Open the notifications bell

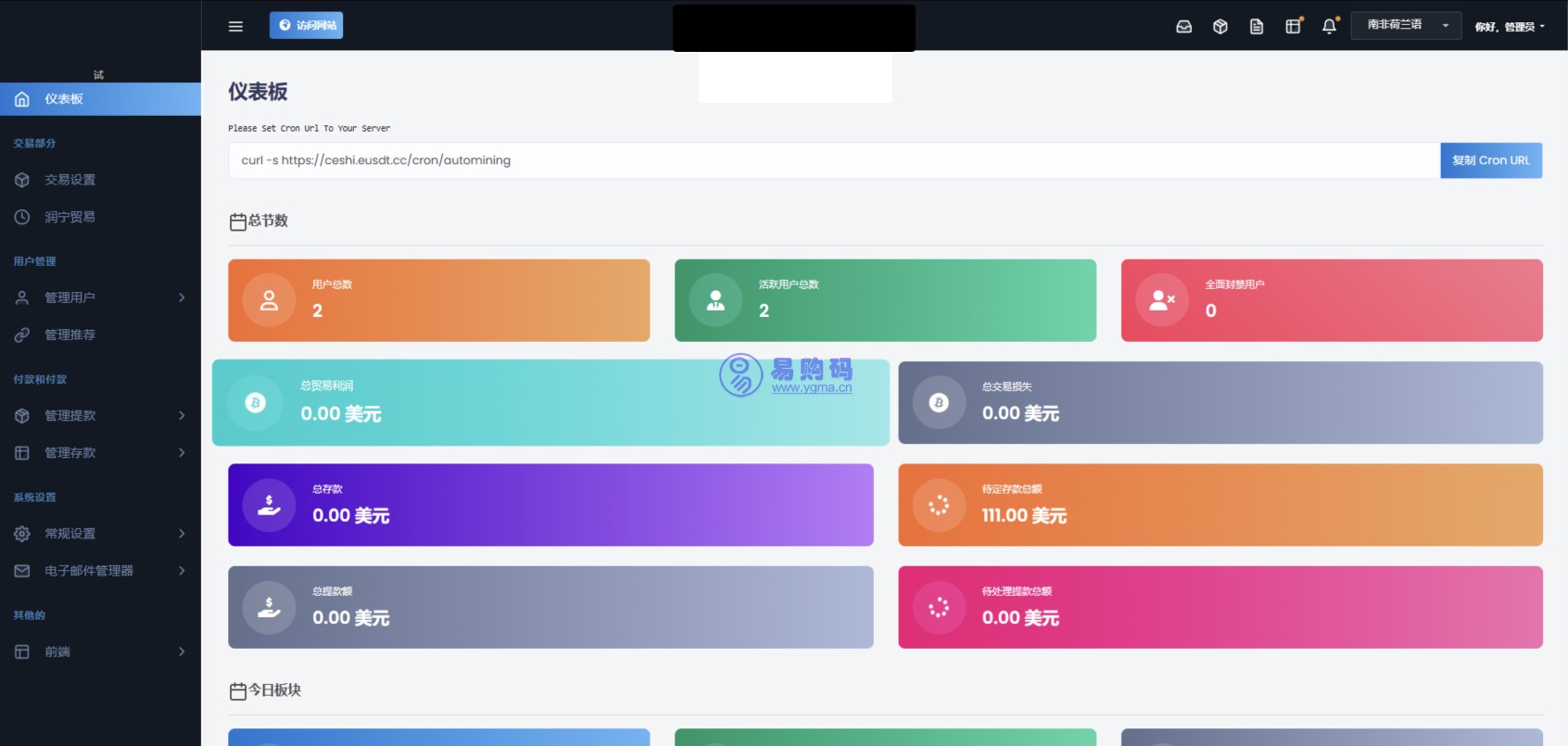pos(1329,27)
